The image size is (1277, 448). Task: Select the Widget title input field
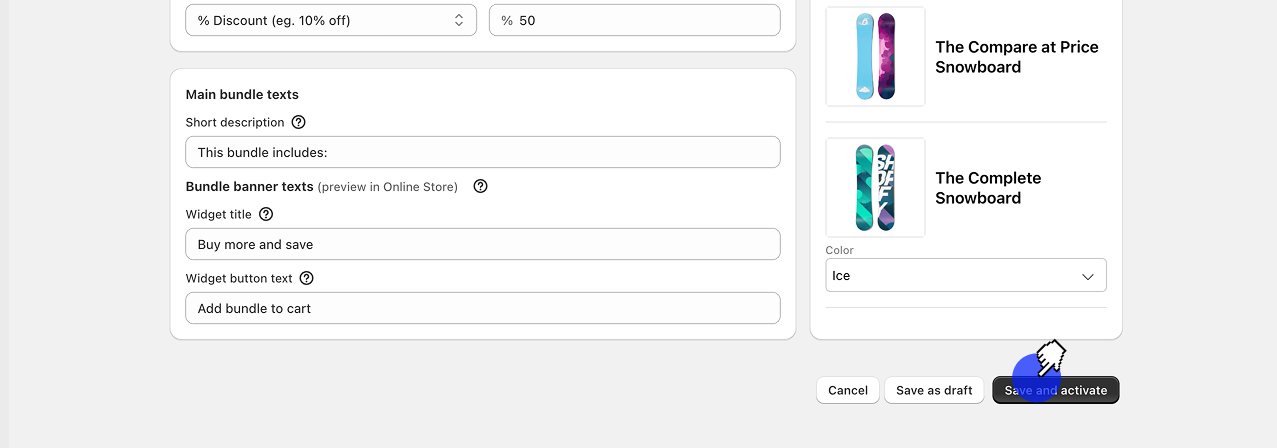[482, 244]
